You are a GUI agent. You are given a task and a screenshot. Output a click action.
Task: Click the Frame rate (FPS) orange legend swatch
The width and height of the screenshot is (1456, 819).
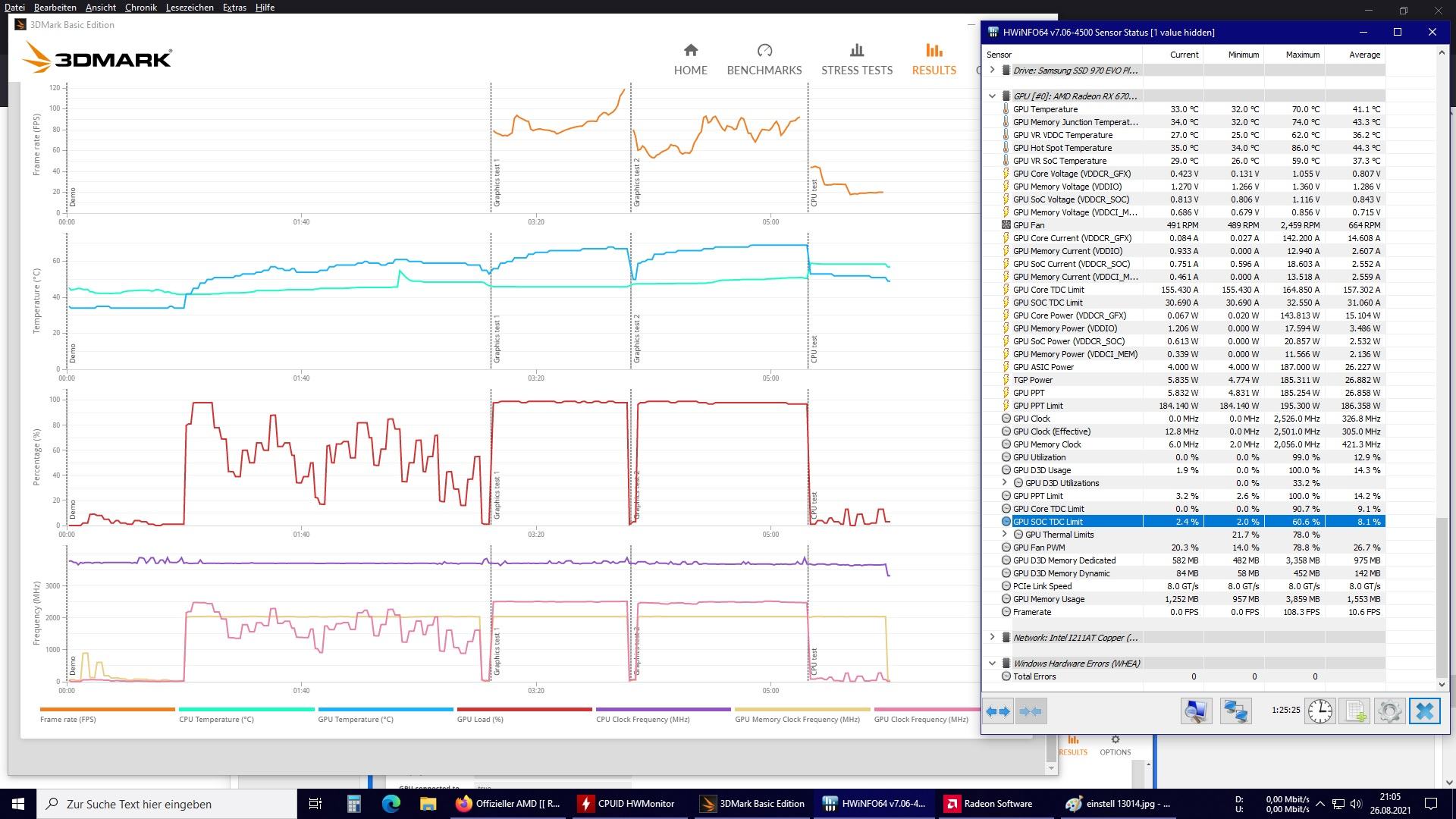click(x=107, y=710)
